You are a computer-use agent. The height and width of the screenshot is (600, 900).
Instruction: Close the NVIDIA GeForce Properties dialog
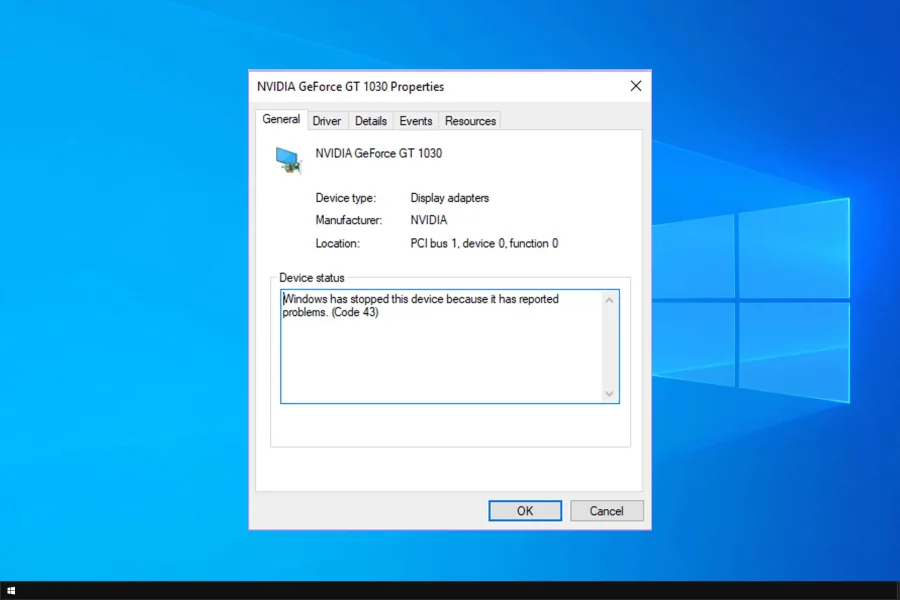click(x=635, y=86)
